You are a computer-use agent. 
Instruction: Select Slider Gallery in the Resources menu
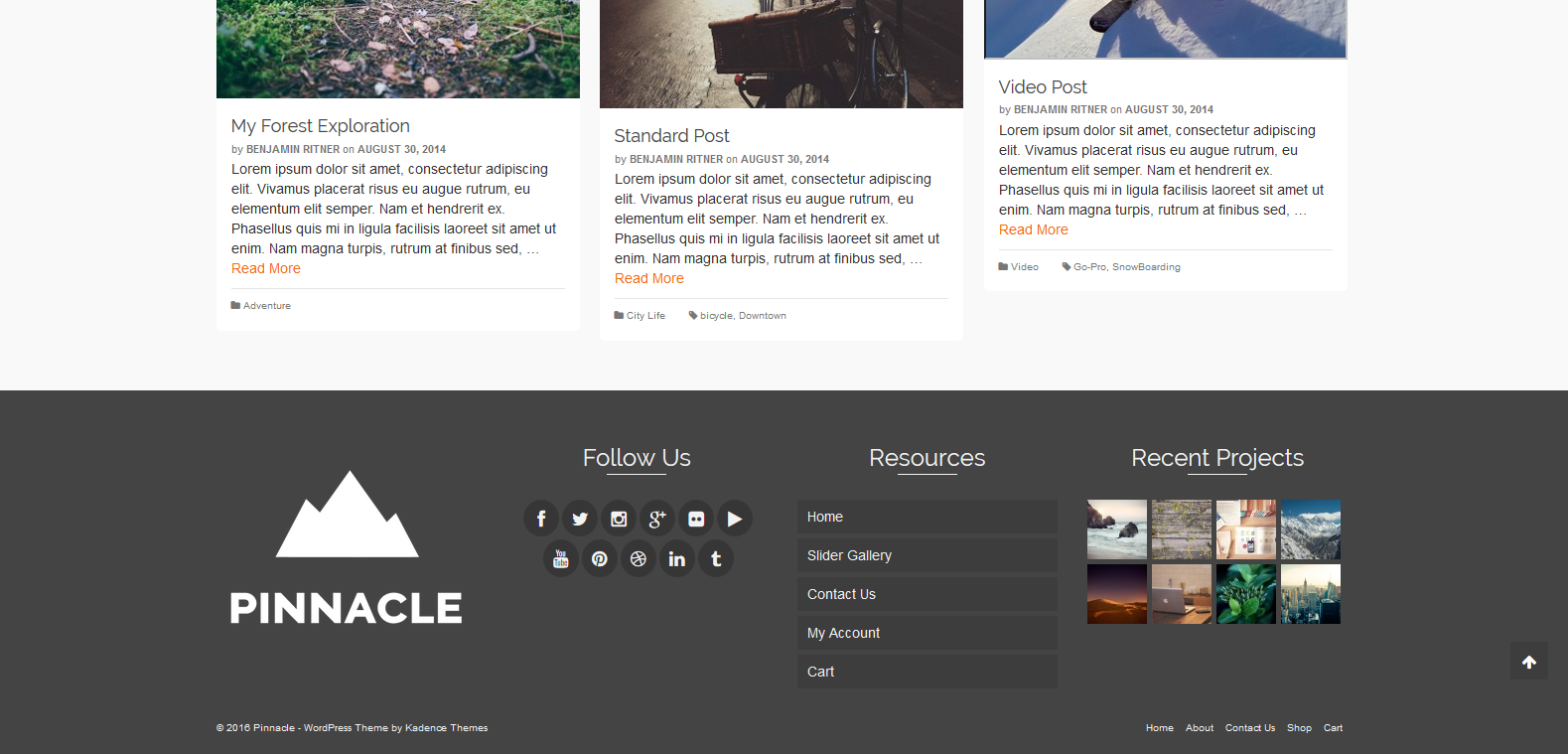tap(849, 555)
